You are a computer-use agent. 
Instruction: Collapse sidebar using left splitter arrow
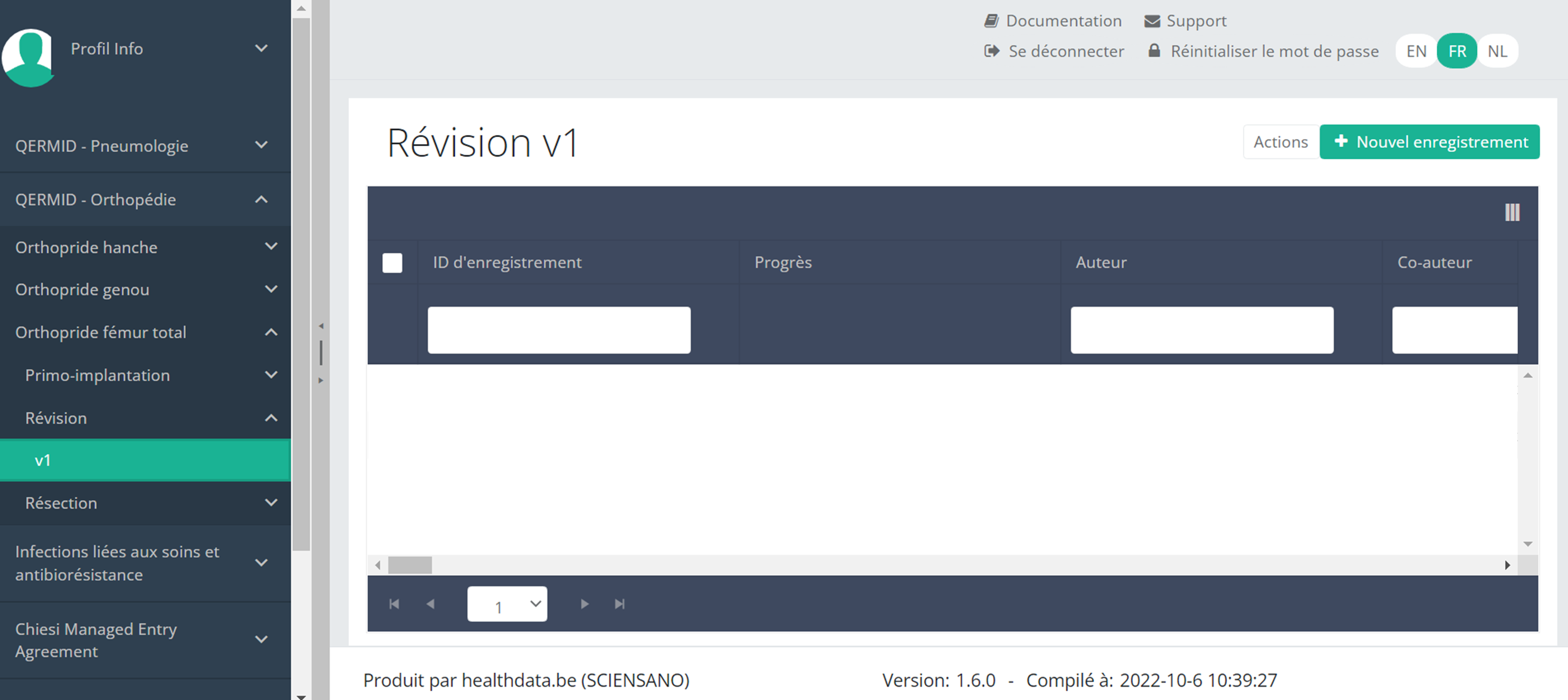pyautogui.click(x=321, y=326)
